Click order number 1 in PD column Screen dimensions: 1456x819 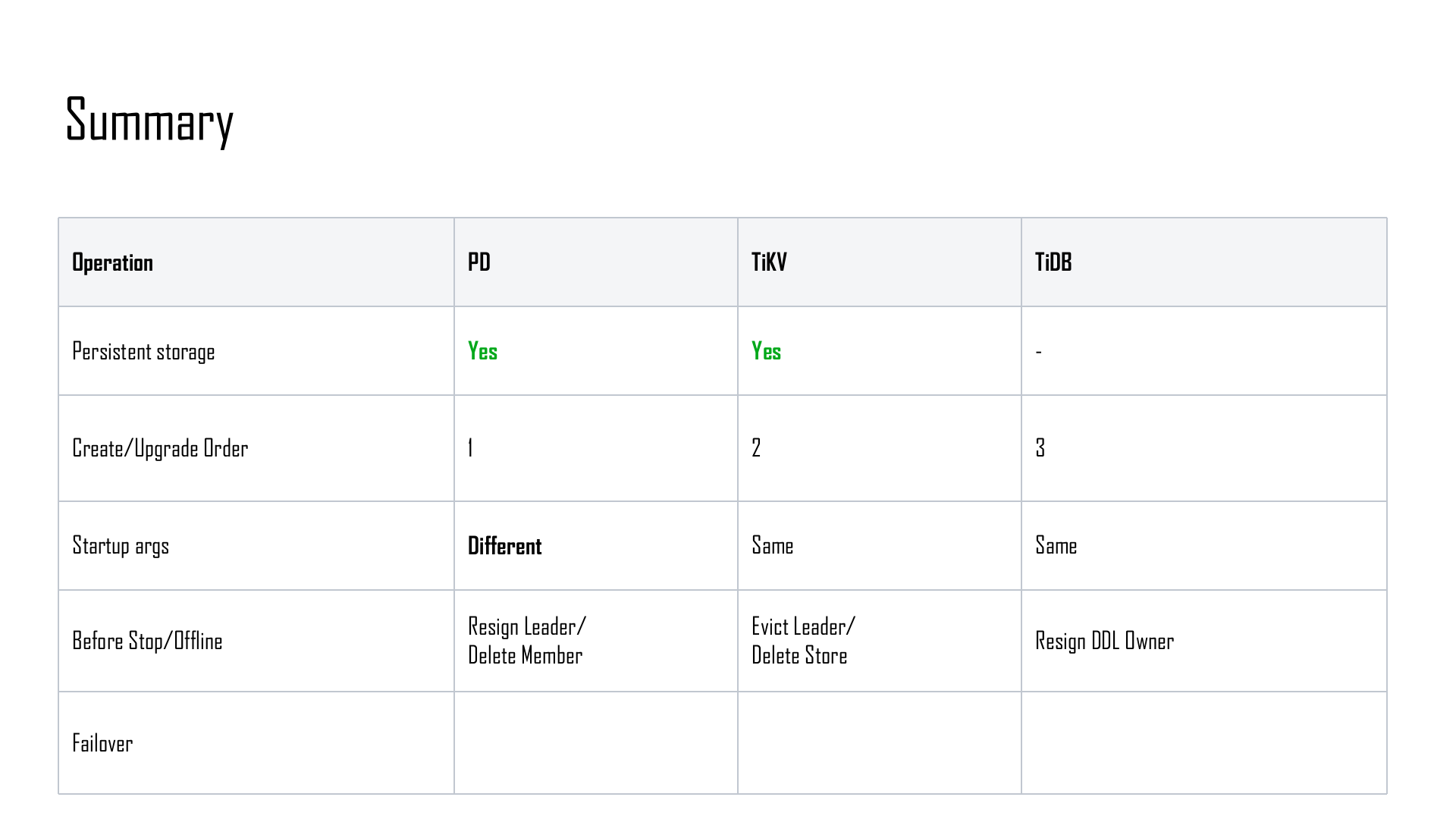pos(471,448)
